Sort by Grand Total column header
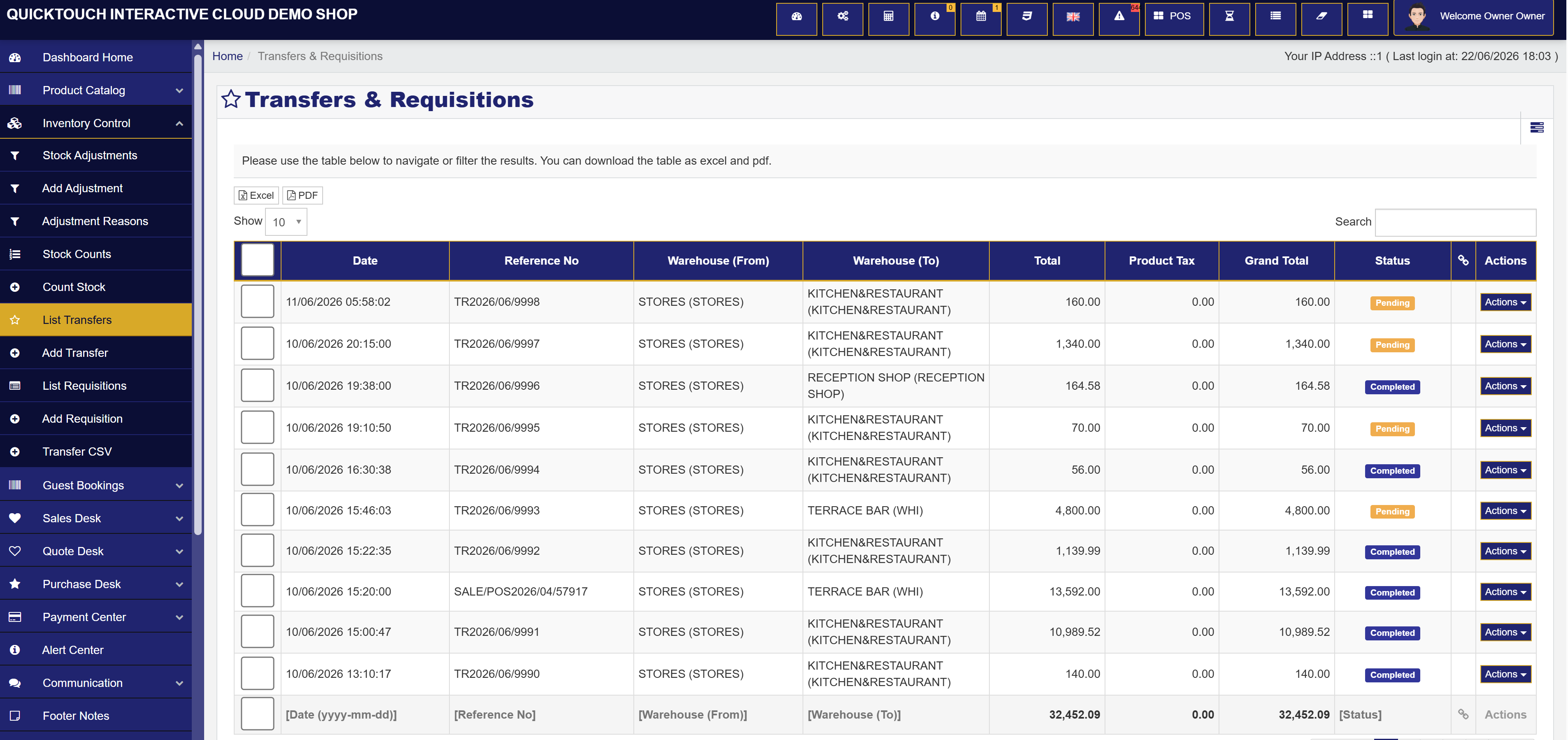The height and width of the screenshot is (740, 1568). pyautogui.click(x=1276, y=261)
